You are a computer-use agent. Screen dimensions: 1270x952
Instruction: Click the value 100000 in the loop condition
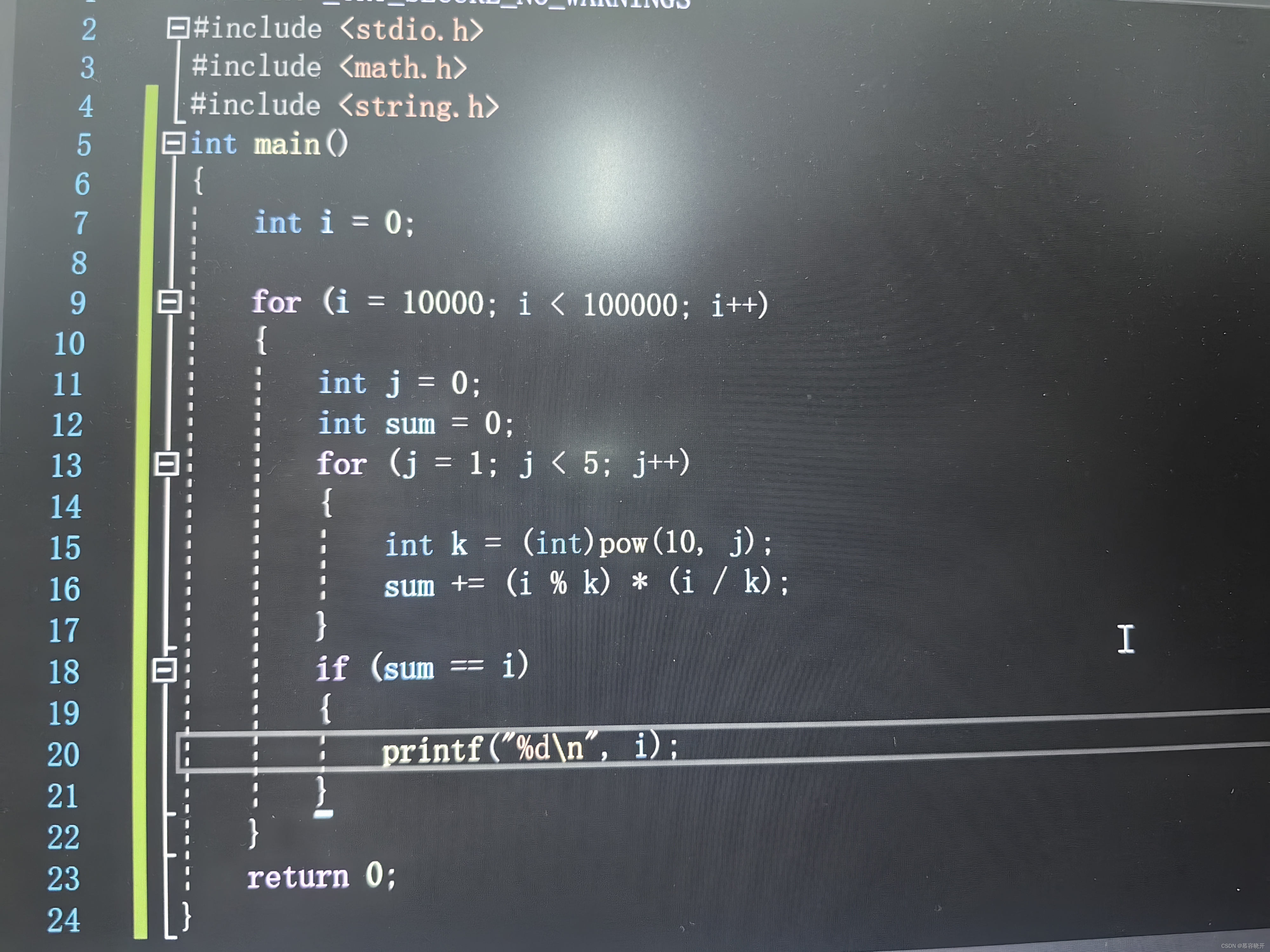point(631,305)
